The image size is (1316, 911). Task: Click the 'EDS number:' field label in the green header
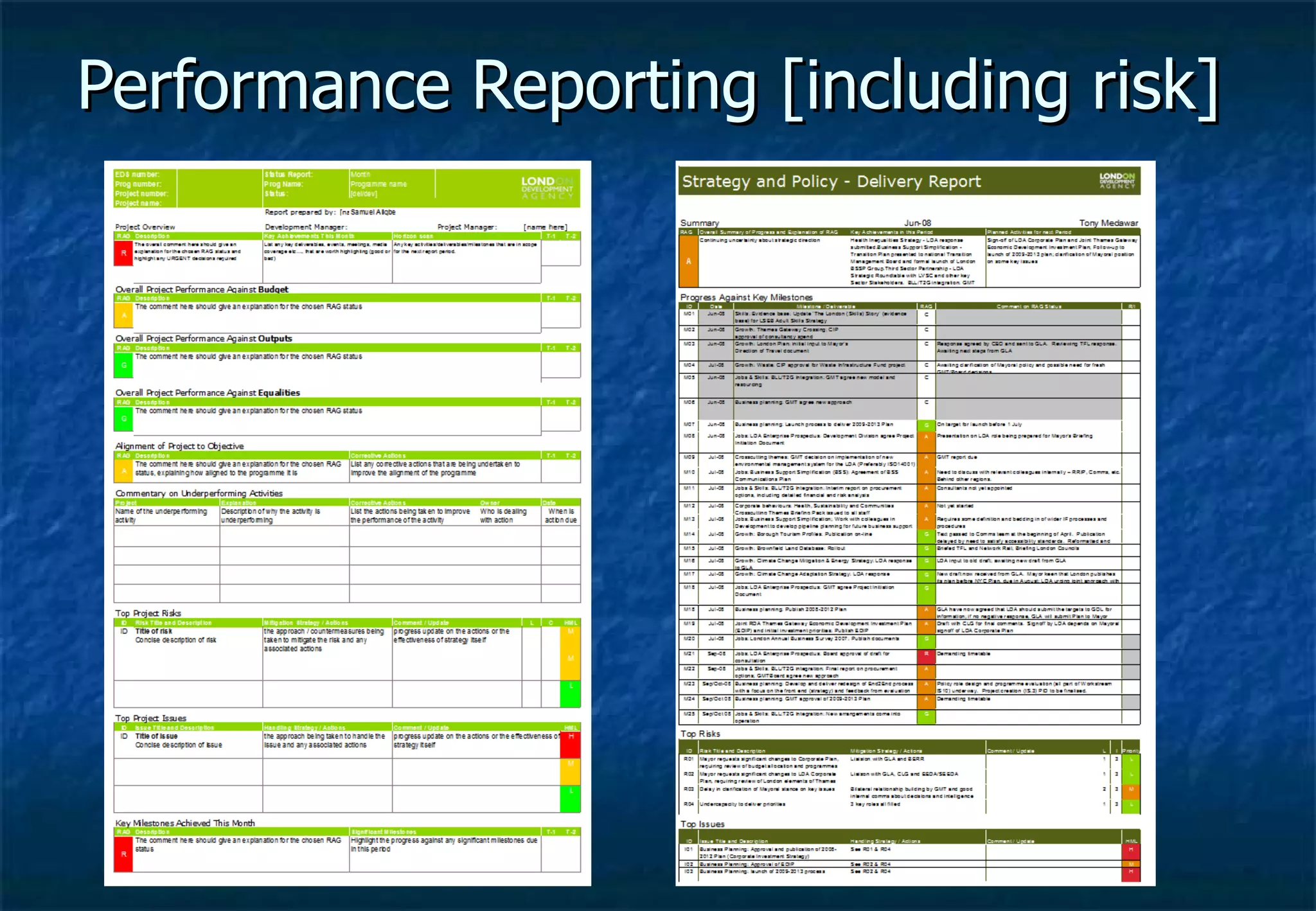click(138, 174)
